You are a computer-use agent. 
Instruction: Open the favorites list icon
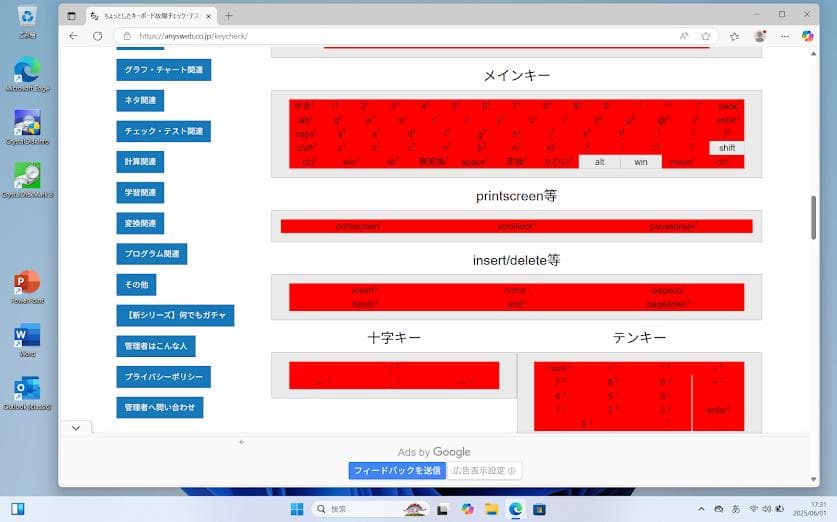[x=735, y=36]
